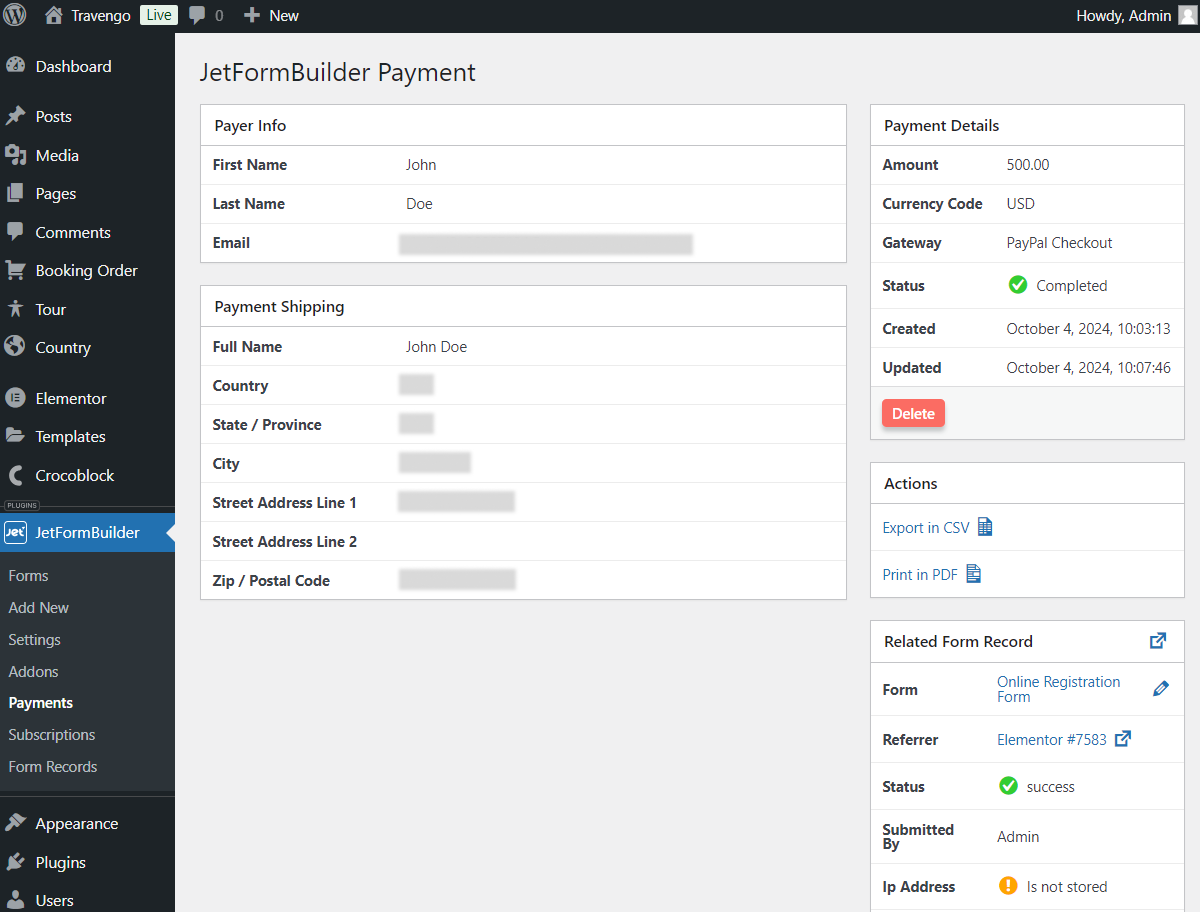Click the Elementor sidebar icon
Image resolution: width=1200 pixels, height=912 pixels.
pyautogui.click(x=14, y=398)
